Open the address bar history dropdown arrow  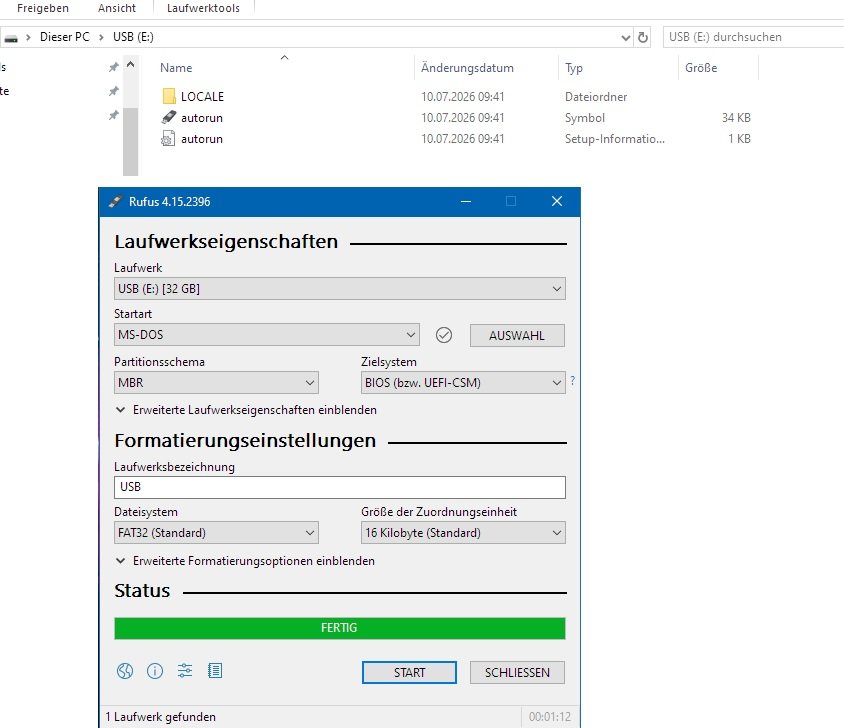point(625,37)
